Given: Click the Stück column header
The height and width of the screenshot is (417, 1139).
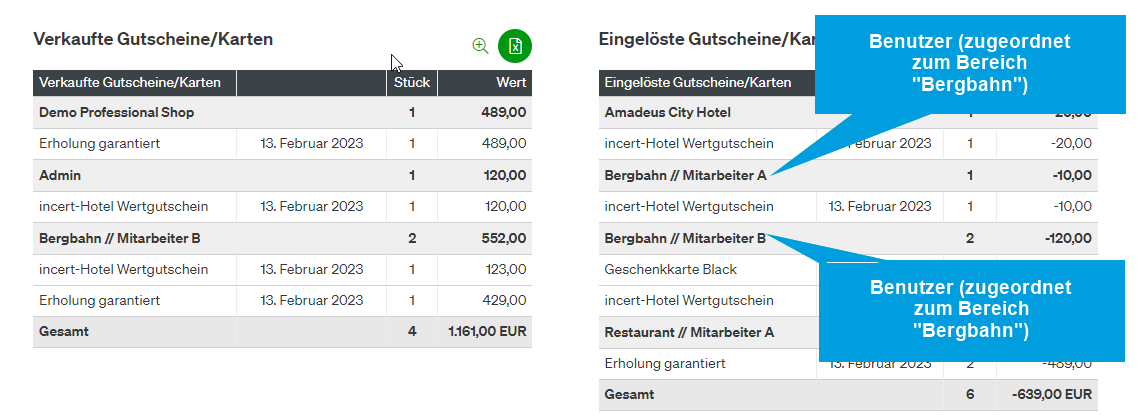Looking at the screenshot, I should (412, 83).
